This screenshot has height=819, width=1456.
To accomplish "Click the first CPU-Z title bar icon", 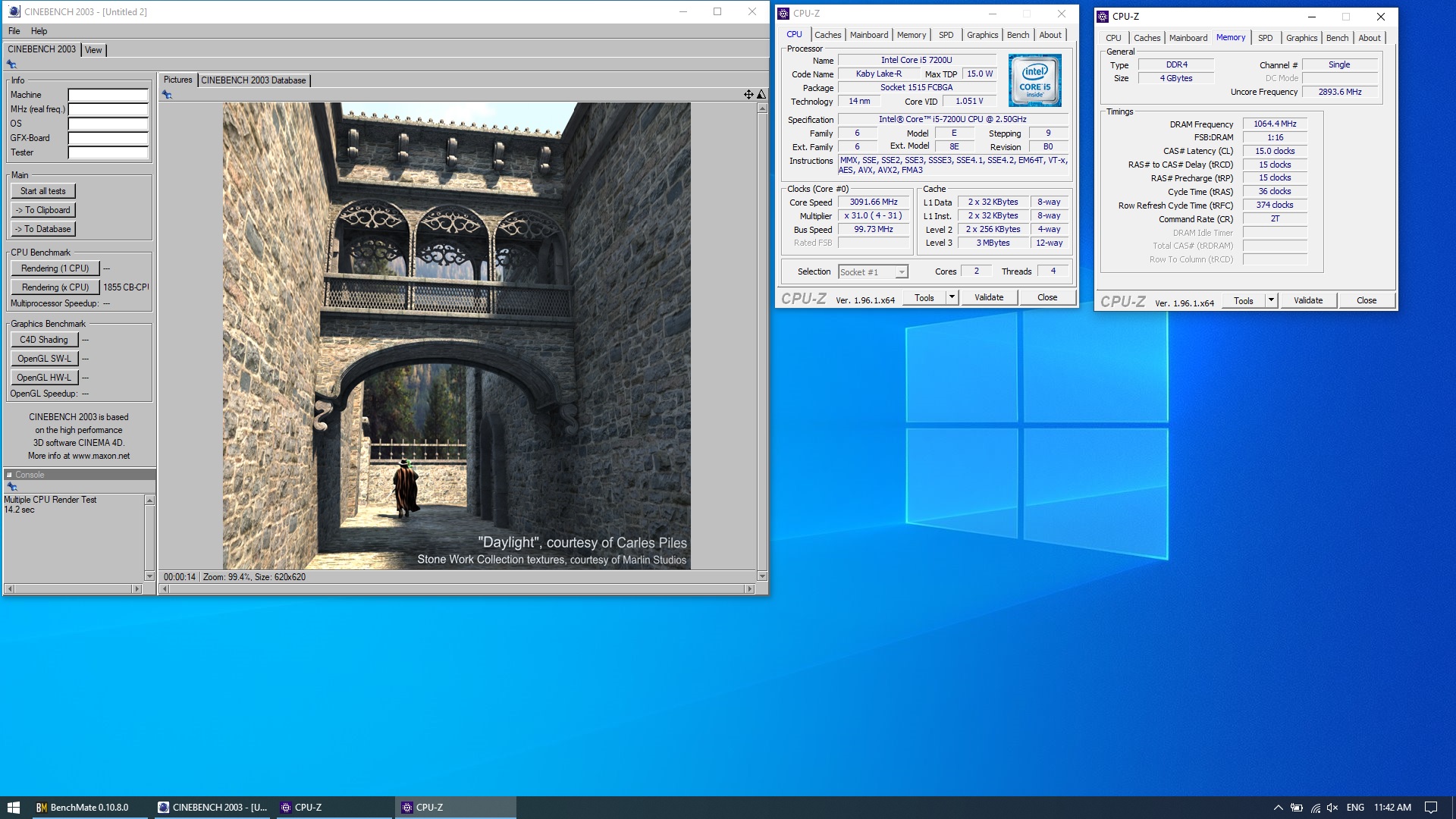I will 783,13.
